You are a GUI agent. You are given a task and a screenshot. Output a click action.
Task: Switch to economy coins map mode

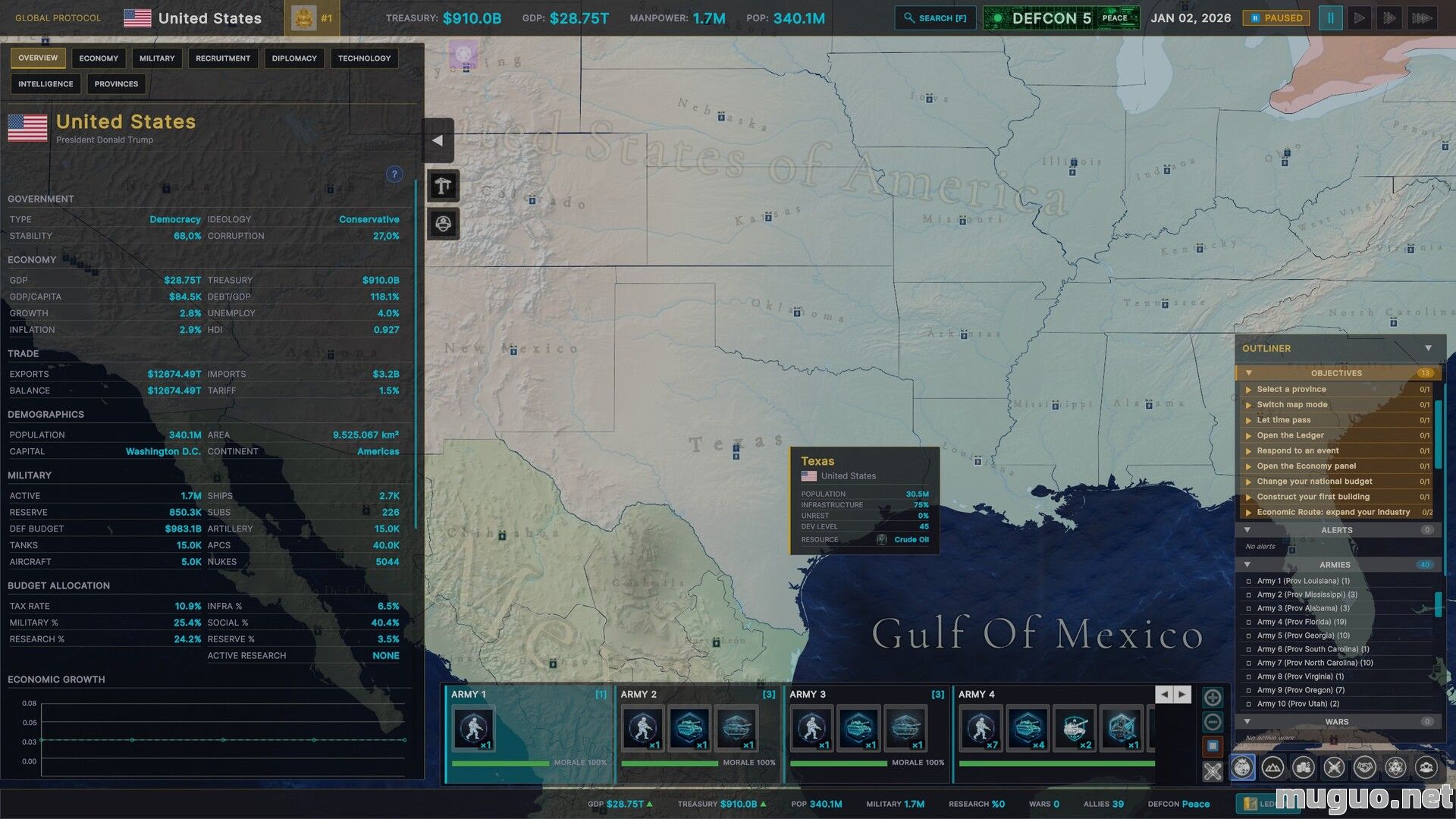click(1304, 767)
